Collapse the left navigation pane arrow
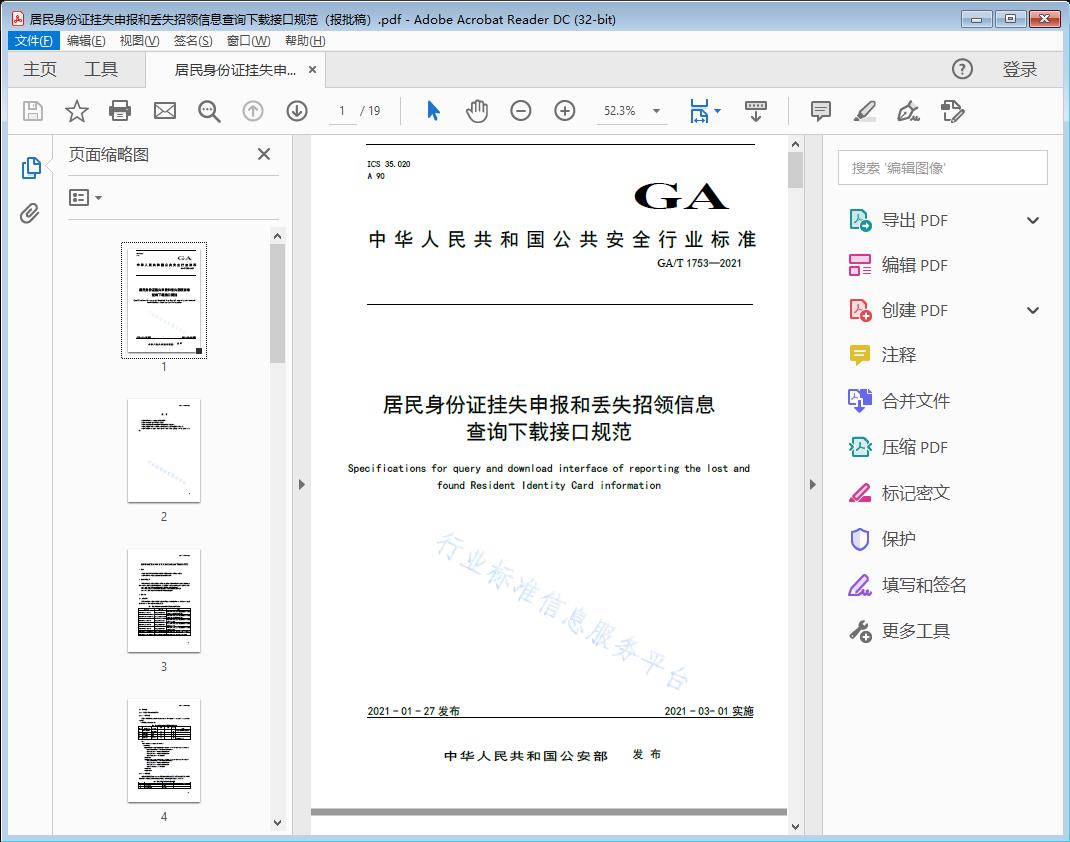 tap(301, 485)
